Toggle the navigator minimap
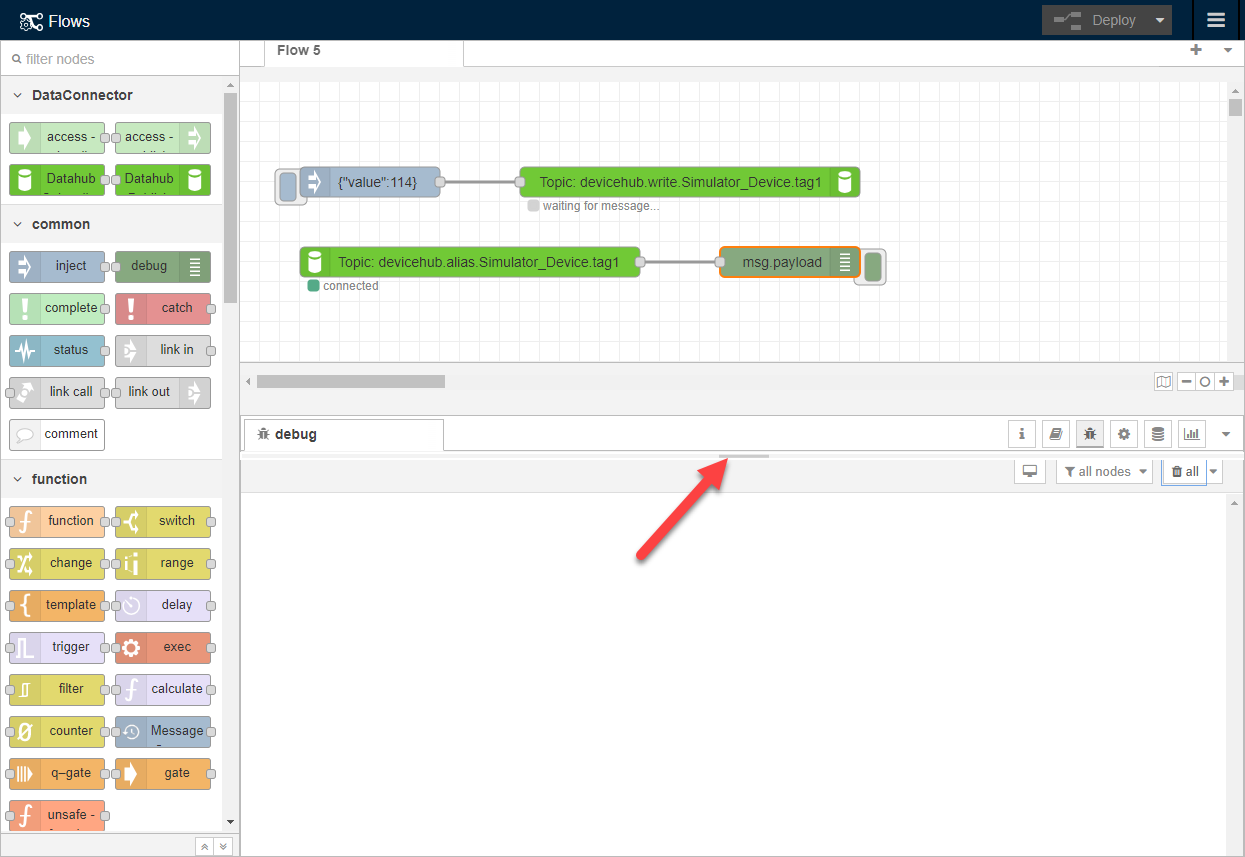1245x857 pixels. tap(1163, 381)
